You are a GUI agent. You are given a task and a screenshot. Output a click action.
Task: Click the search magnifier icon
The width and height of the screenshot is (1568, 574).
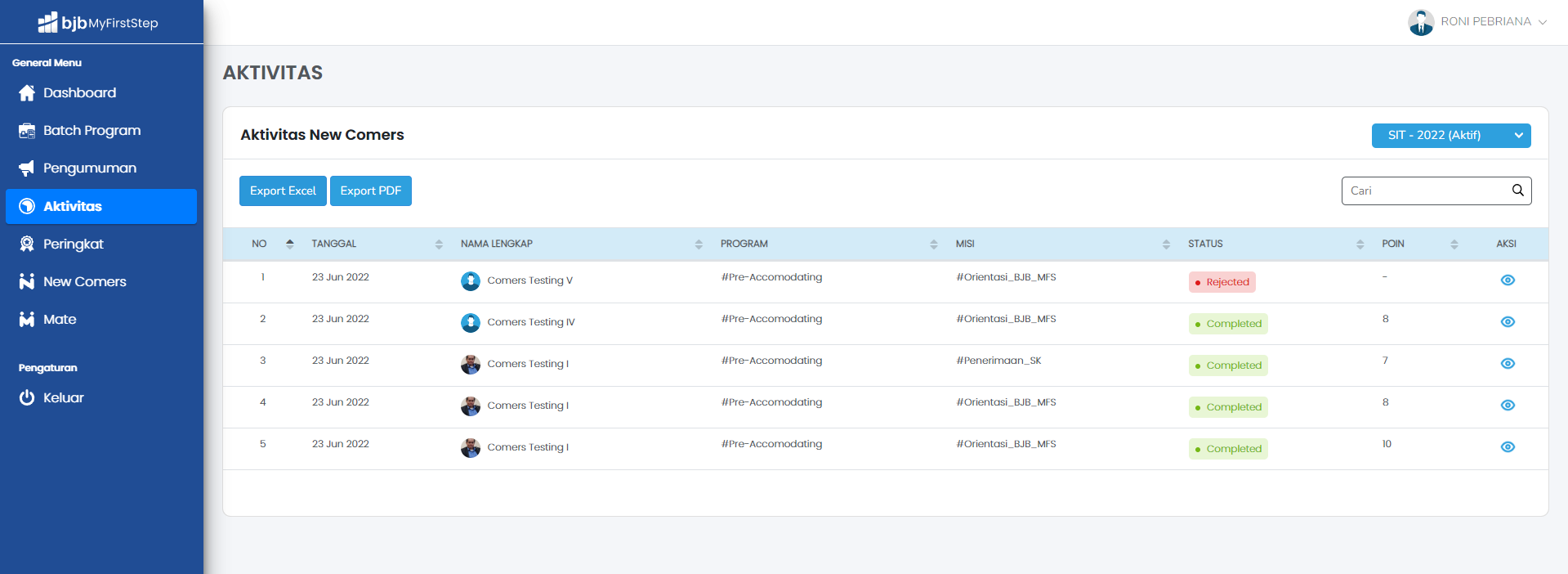coord(1517,191)
